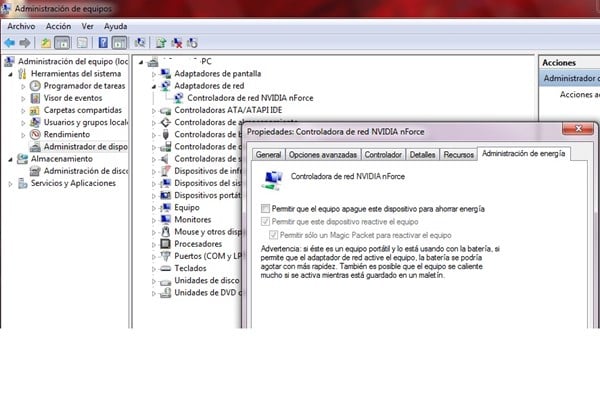Click the Administración del equipo root icon
This screenshot has height=415, width=600.
point(10,61)
